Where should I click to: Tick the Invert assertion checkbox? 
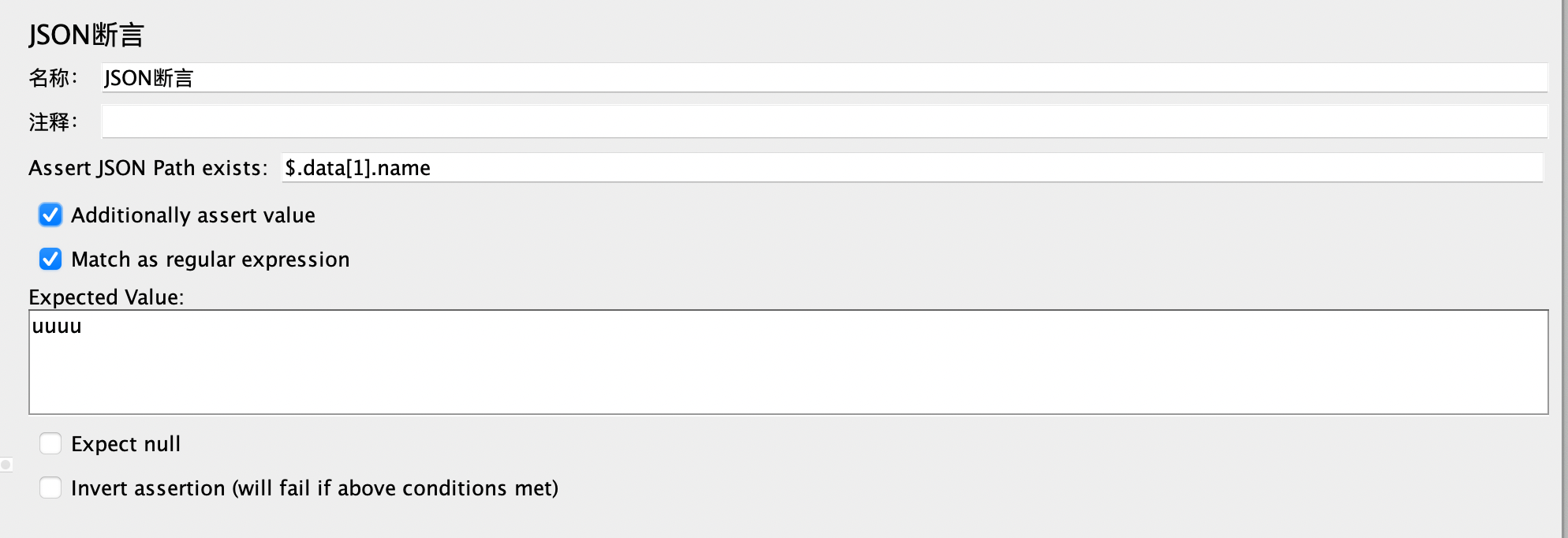[x=50, y=488]
